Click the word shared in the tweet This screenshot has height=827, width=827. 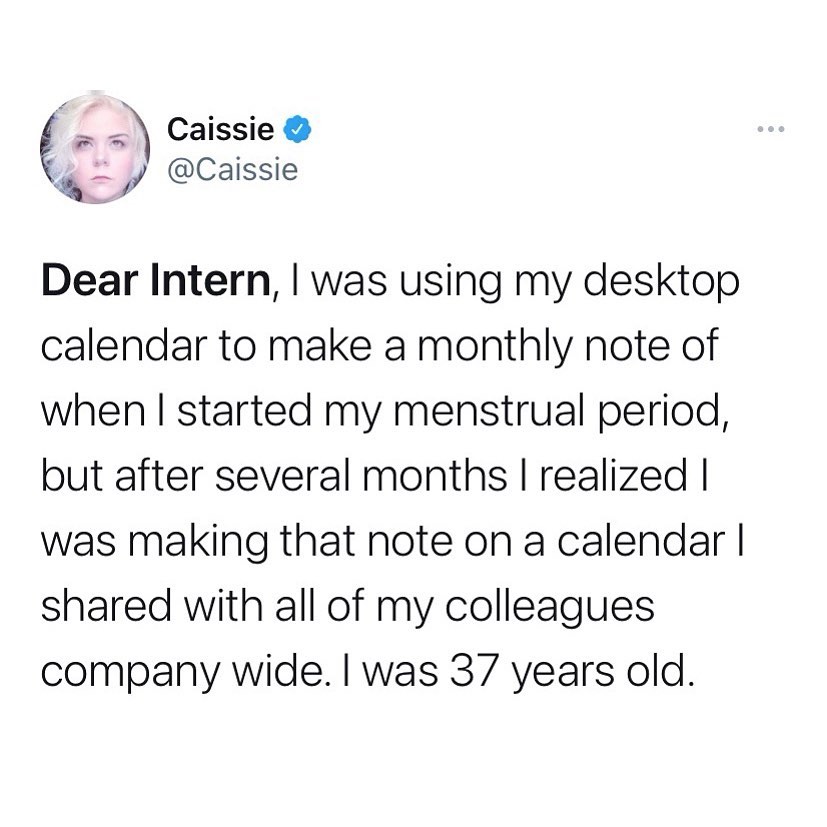click(x=107, y=607)
